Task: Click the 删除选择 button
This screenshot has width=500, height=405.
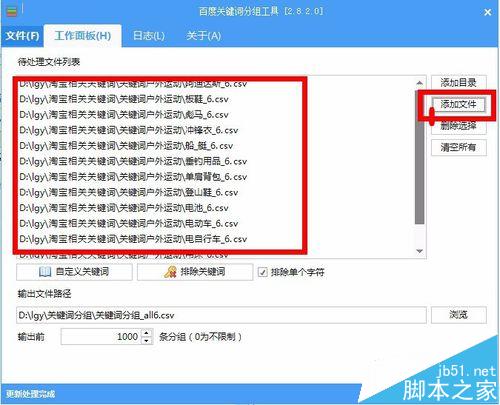Action: point(459,126)
